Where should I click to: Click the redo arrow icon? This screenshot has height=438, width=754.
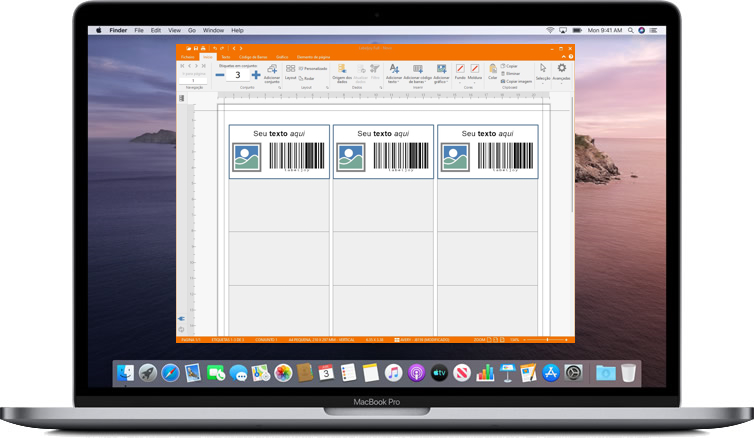(x=222, y=48)
